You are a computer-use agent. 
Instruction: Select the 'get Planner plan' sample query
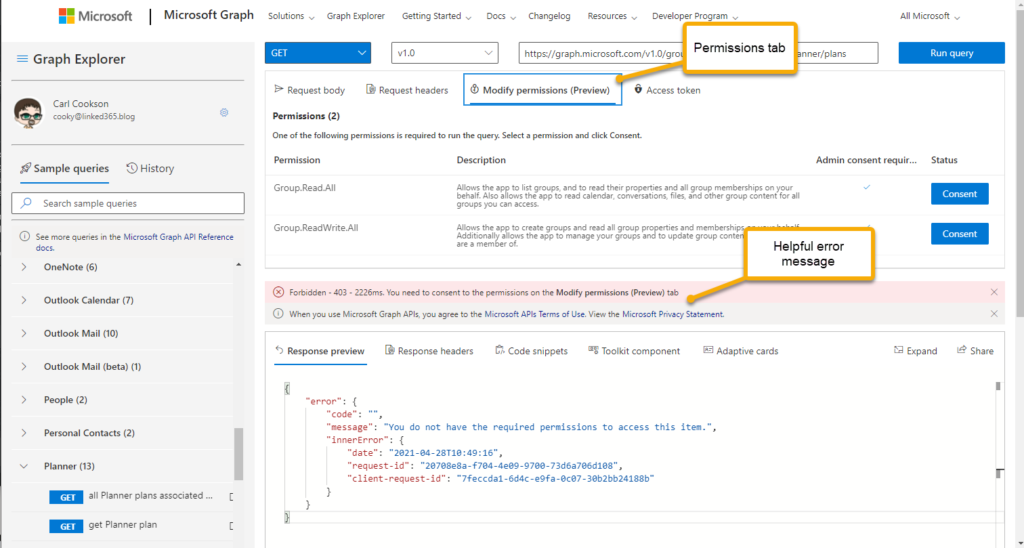[123, 524]
